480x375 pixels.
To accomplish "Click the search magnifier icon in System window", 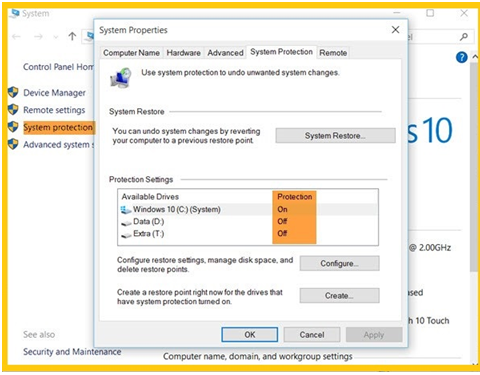I will coord(464,37).
